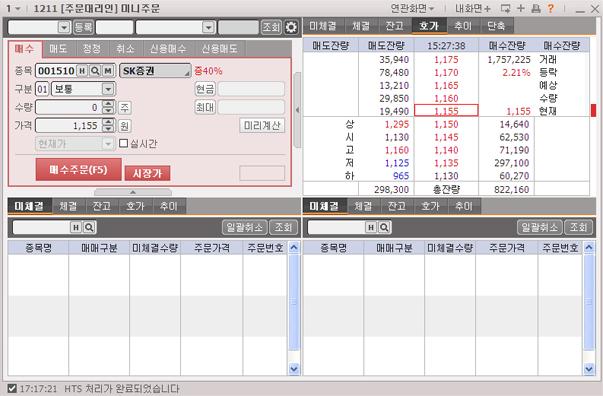
Task: Open the window number 1 dropdown in title bar
Action: [x=17, y=8]
